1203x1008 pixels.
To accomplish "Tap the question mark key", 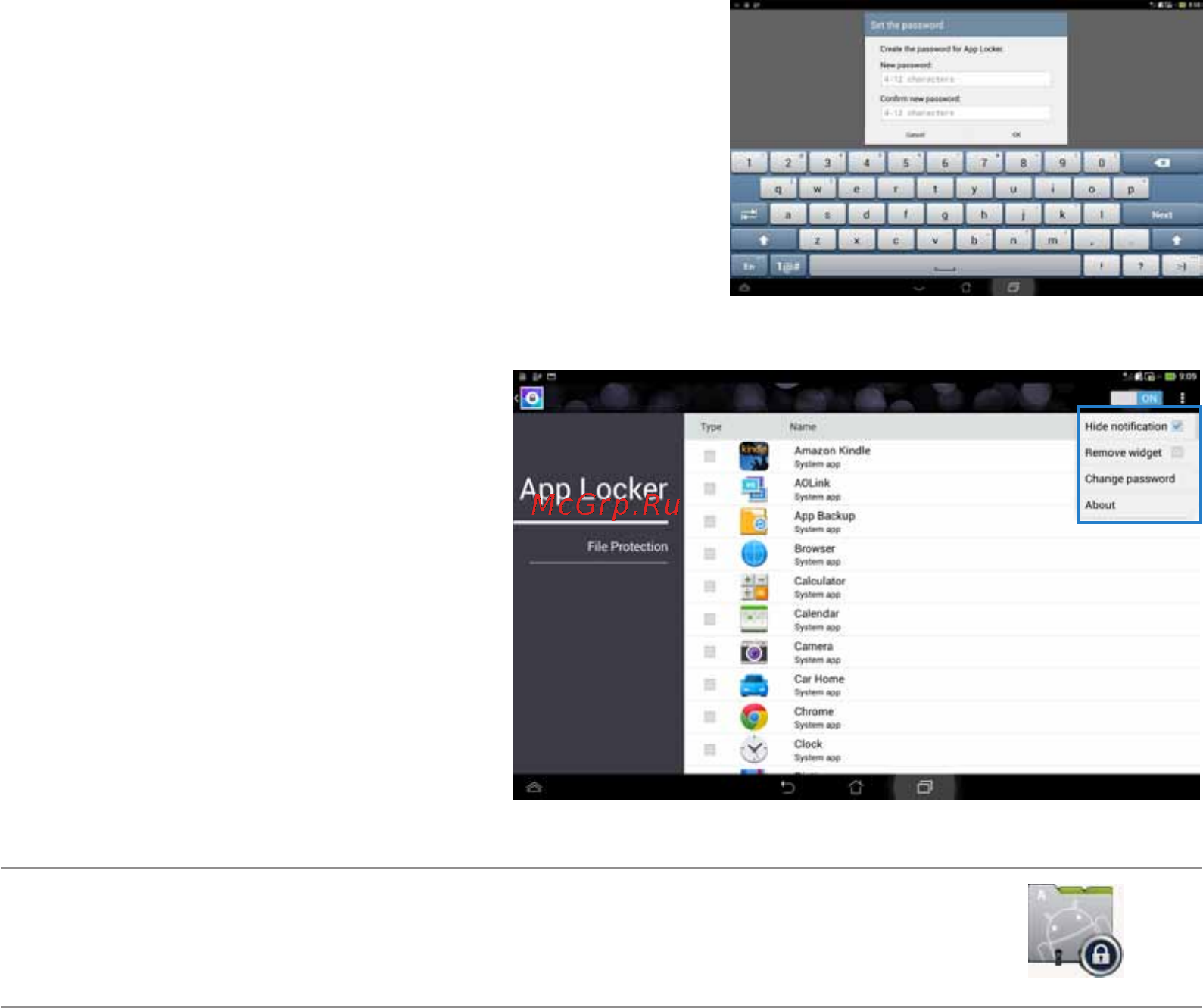I will tap(1140, 266).
